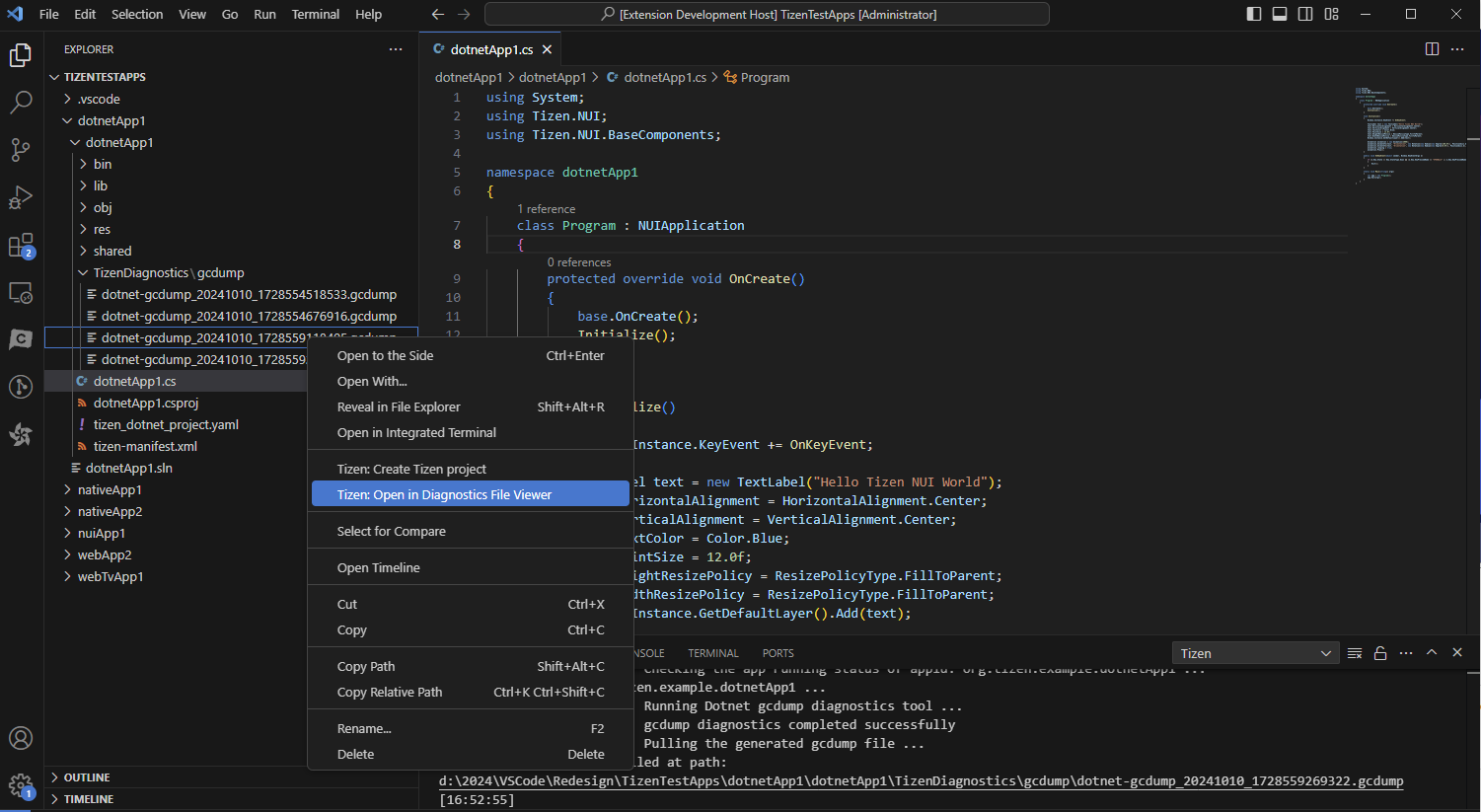
Task: Open the Search view
Action: tap(21, 102)
